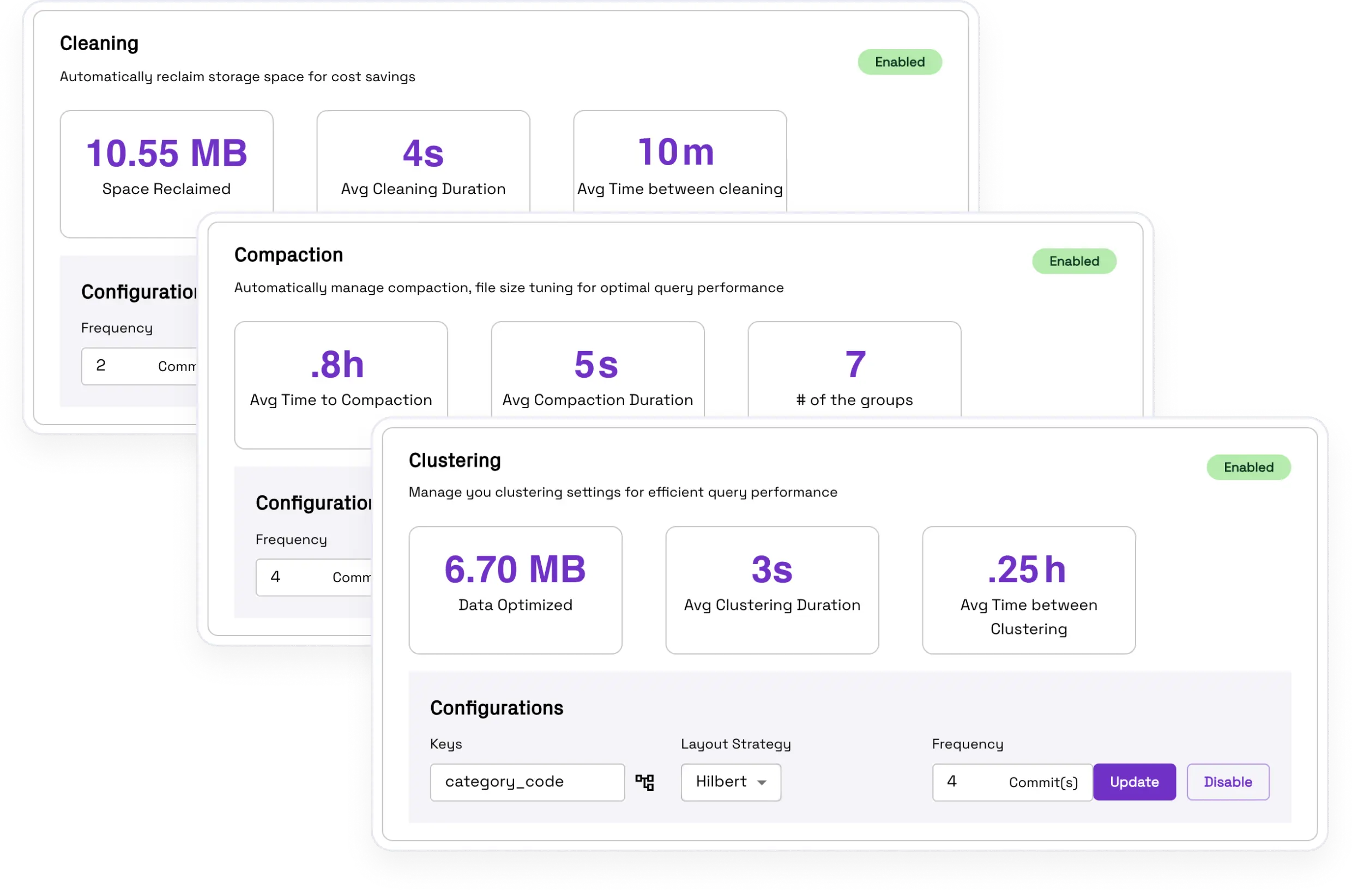Select the Avg Time between cleaning tile

(679, 163)
